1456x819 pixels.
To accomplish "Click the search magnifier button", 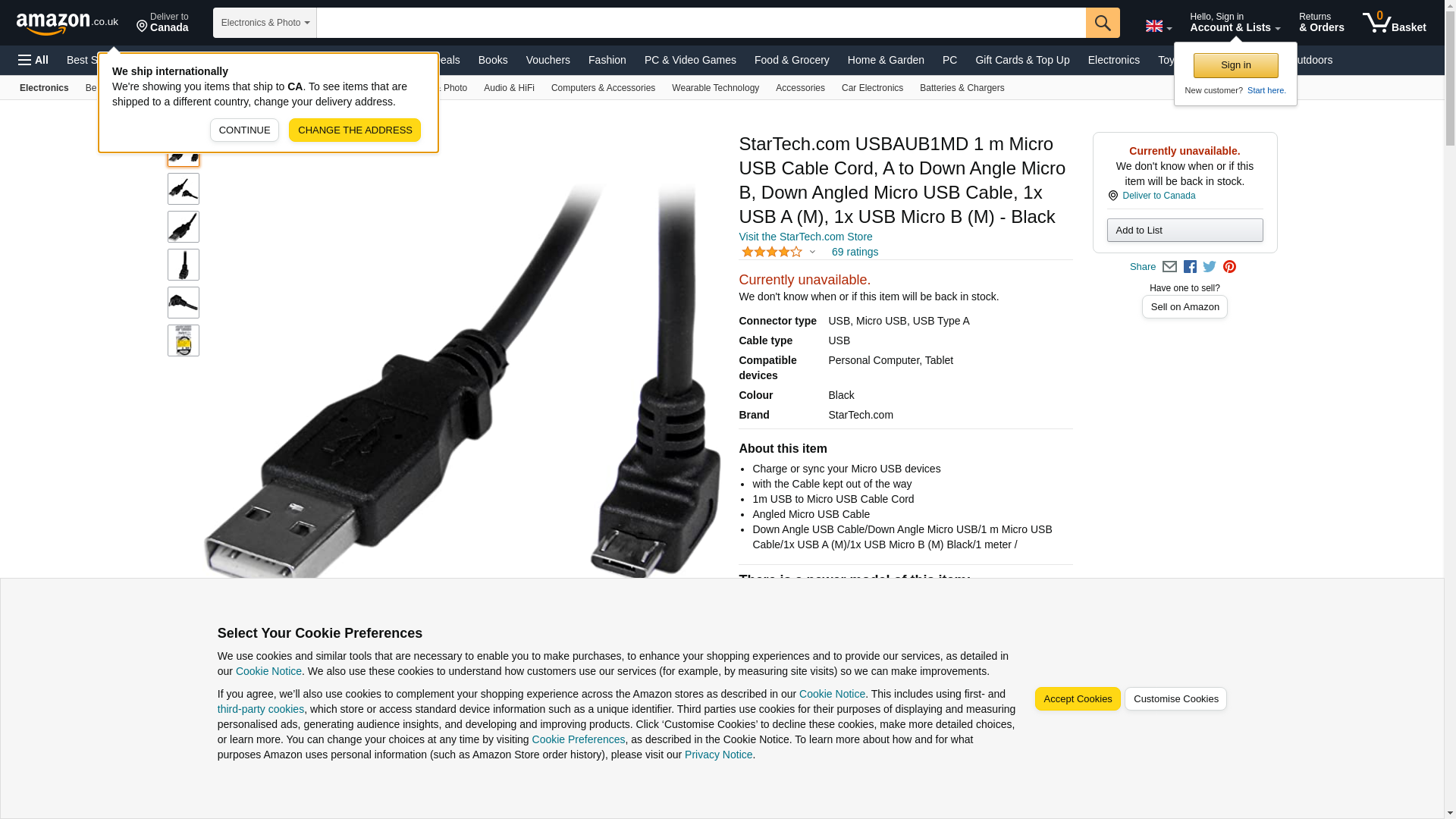I will click(1102, 23).
